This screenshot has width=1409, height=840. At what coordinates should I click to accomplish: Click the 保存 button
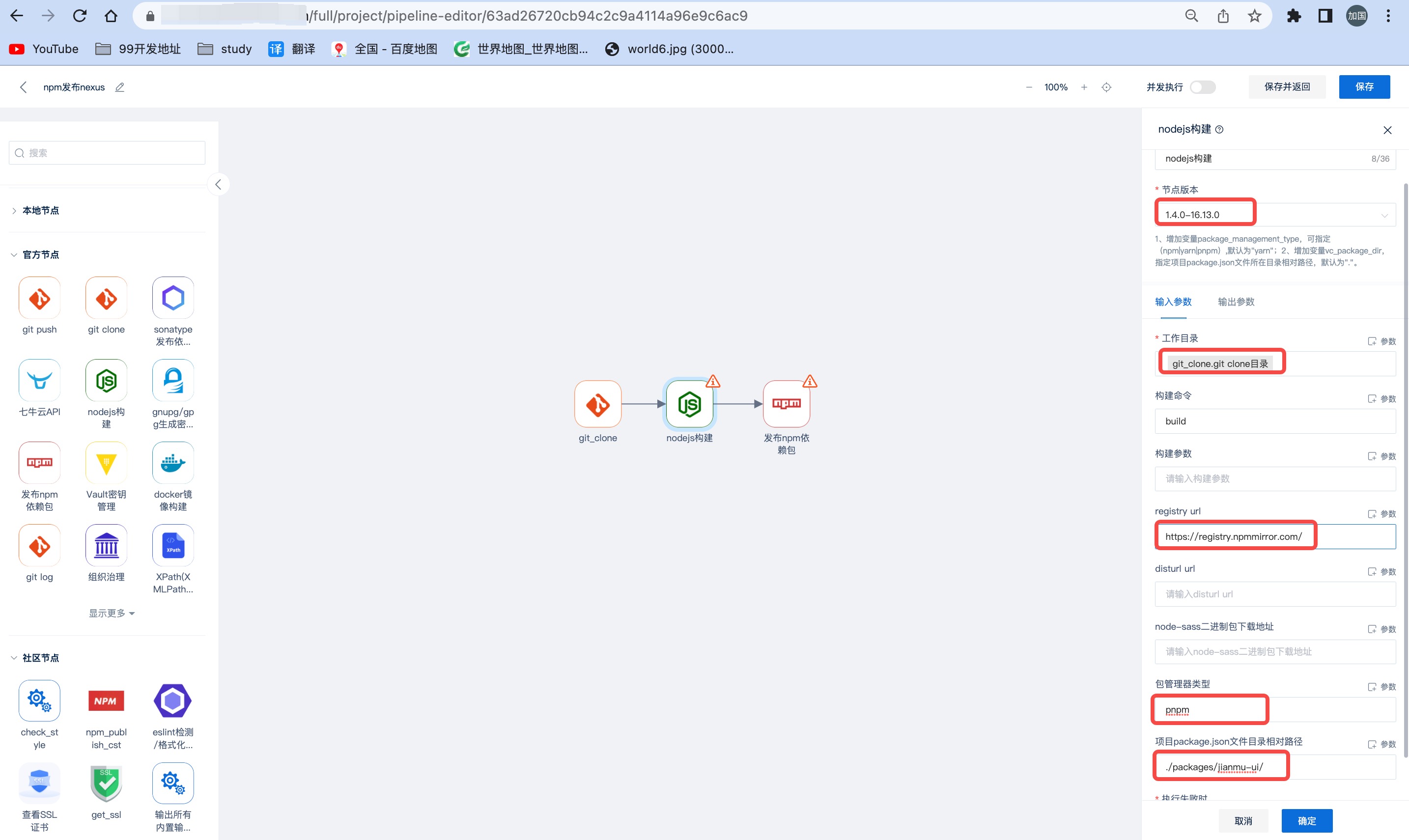1364,86
